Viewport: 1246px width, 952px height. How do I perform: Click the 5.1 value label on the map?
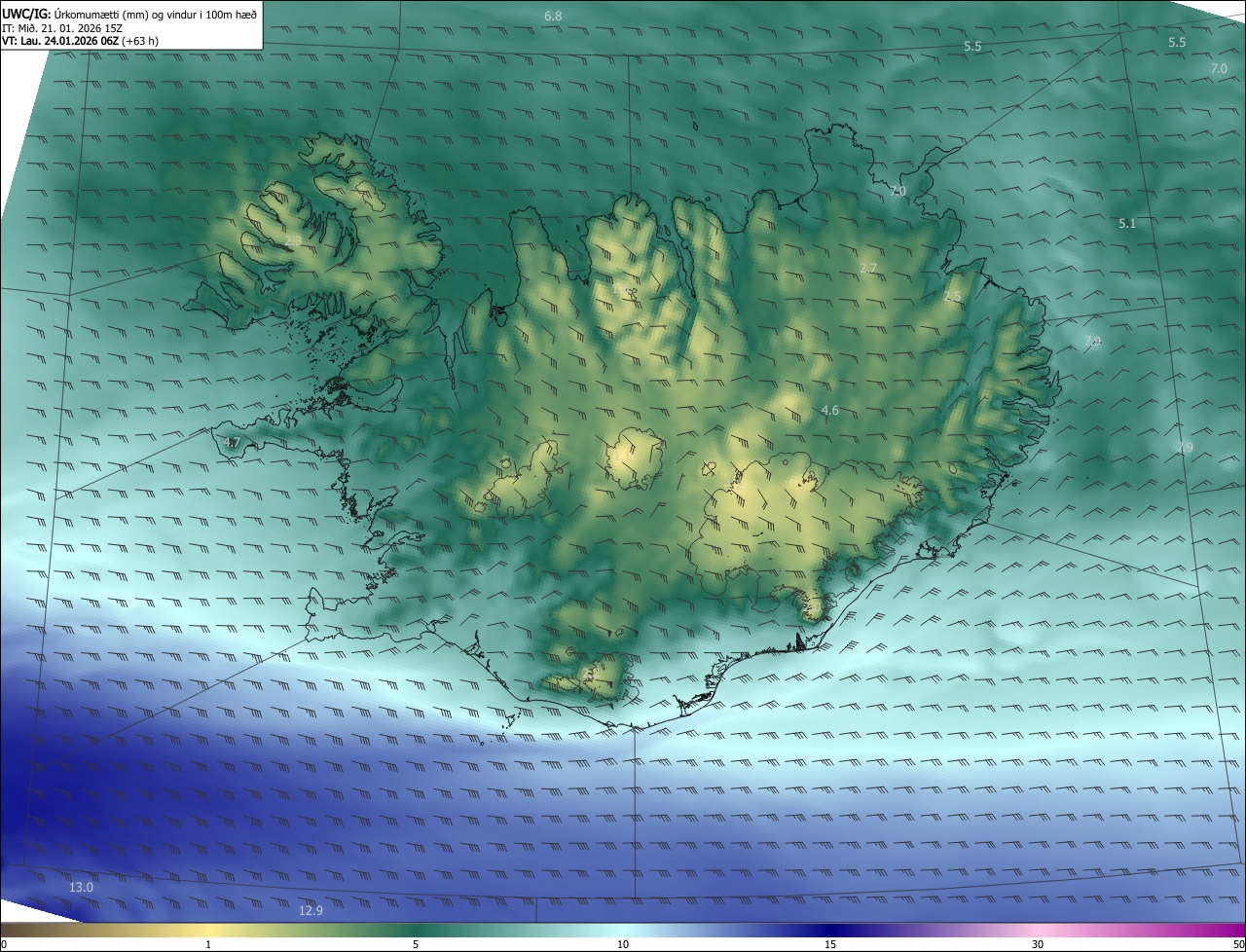coord(1127,224)
